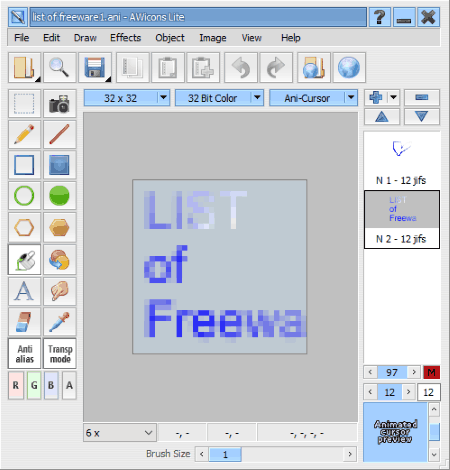The width and height of the screenshot is (450, 470).
Task: Toggle Transp mode
Action: click(60, 354)
